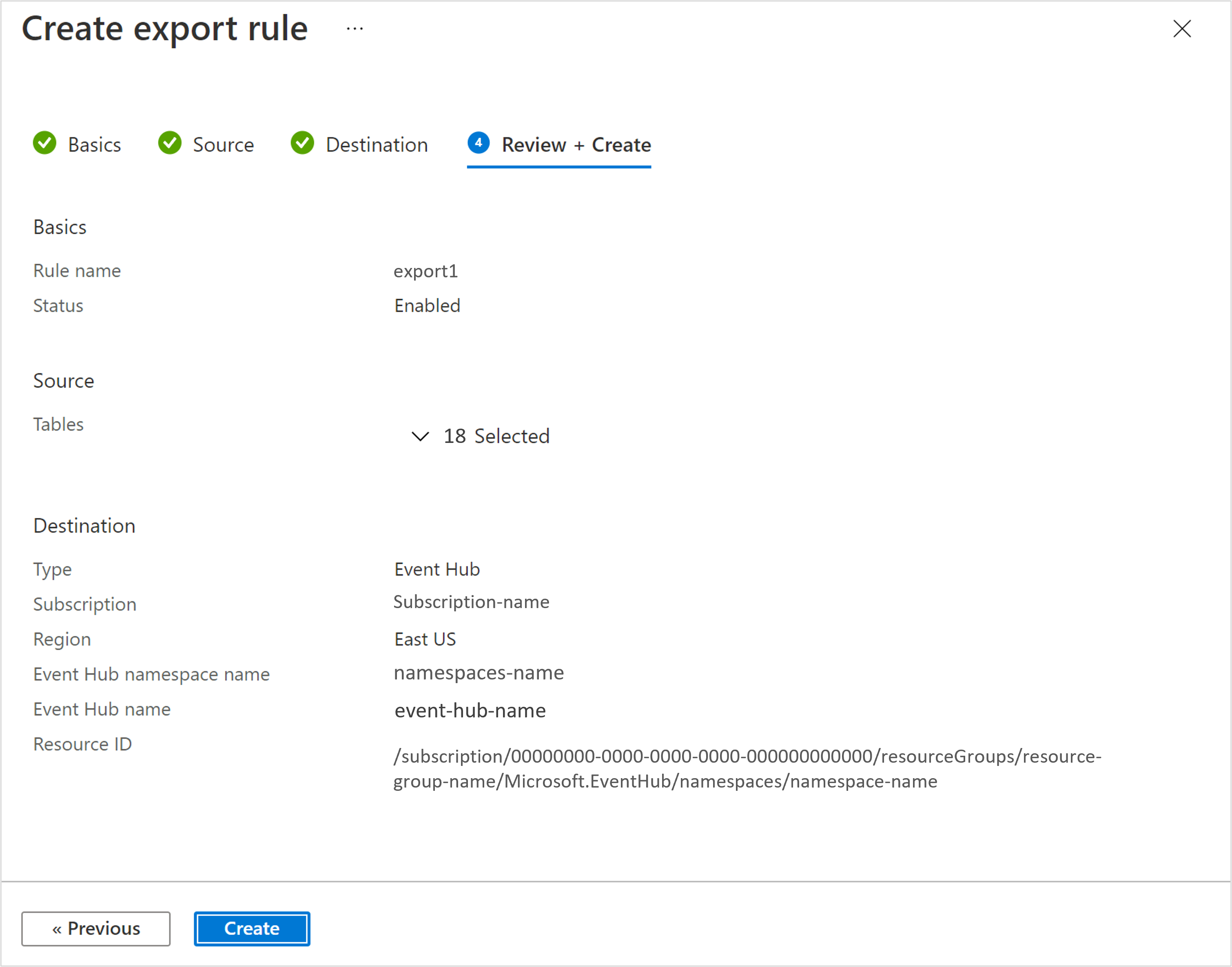Viewport: 1232px width, 967px height.
Task: Select the Review + Create tab
Action: (576, 145)
